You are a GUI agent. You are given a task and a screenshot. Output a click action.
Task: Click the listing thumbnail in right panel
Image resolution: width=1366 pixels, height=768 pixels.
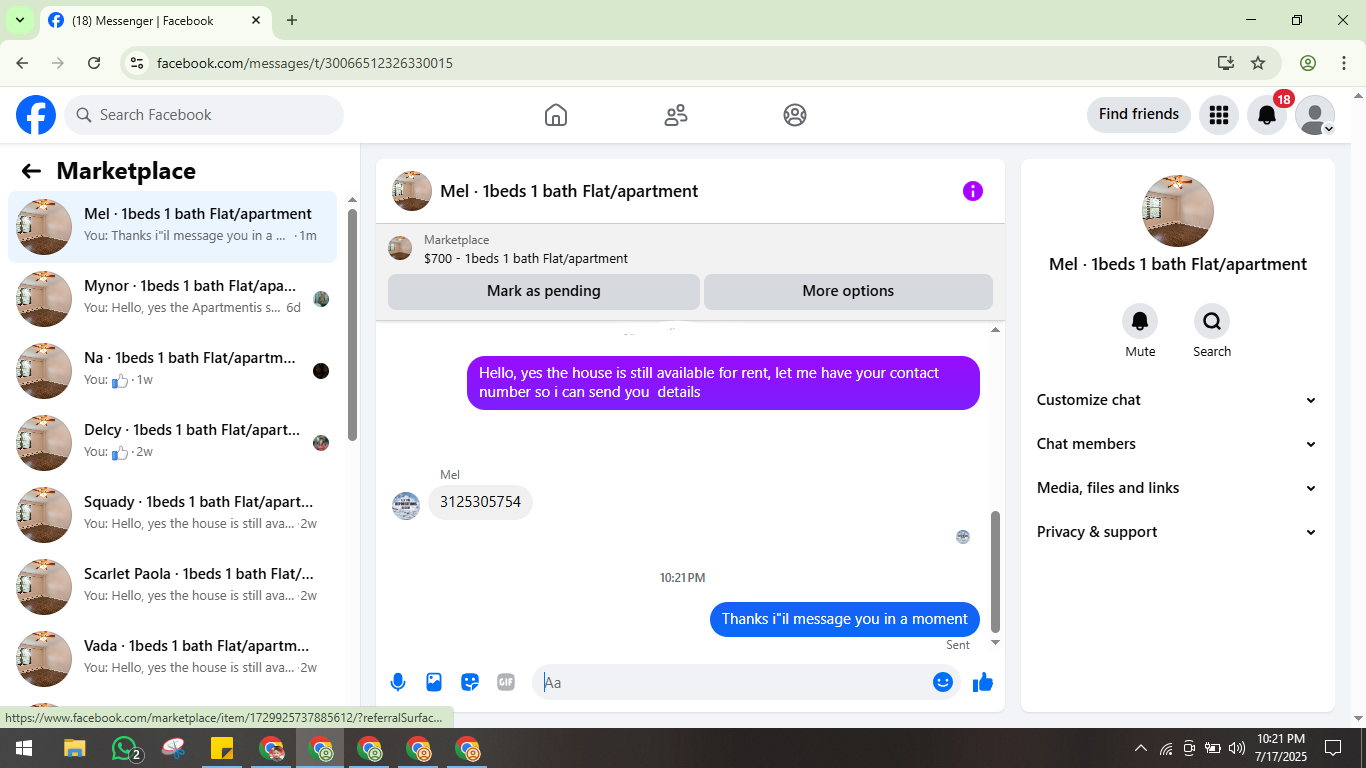(x=1178, y=211)
